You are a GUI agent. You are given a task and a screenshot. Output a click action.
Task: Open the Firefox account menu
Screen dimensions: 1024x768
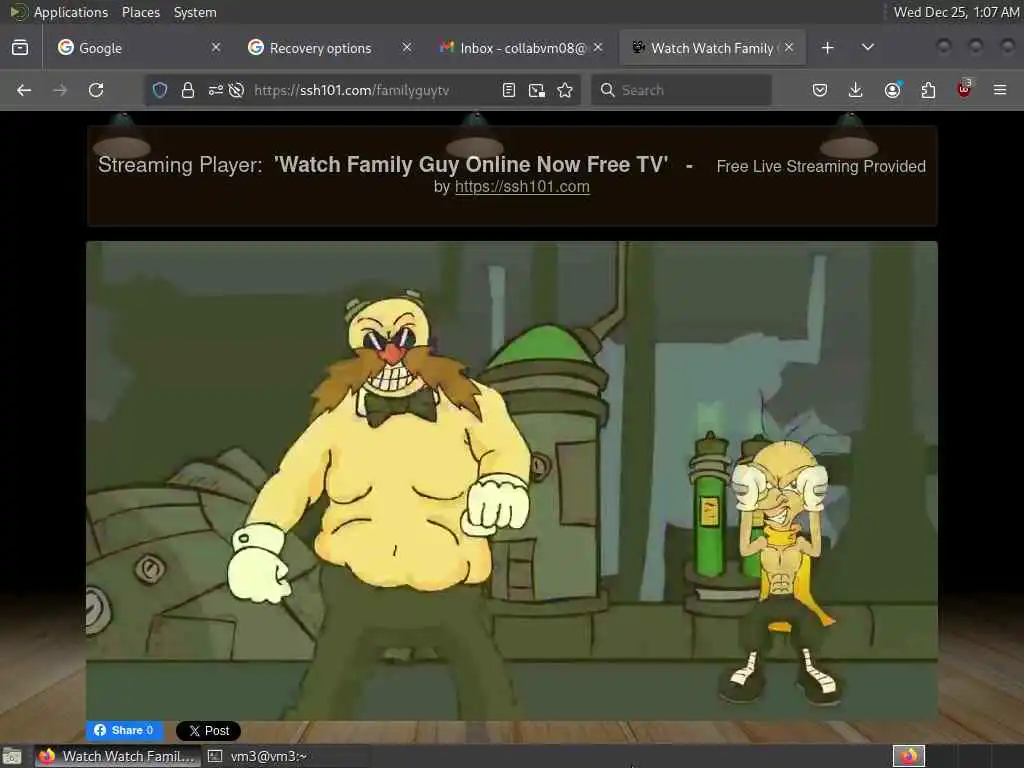[x=892, y=90]
